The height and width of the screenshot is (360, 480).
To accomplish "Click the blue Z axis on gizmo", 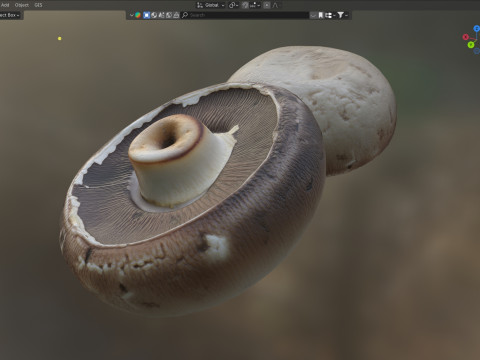I will pos(477,29).
